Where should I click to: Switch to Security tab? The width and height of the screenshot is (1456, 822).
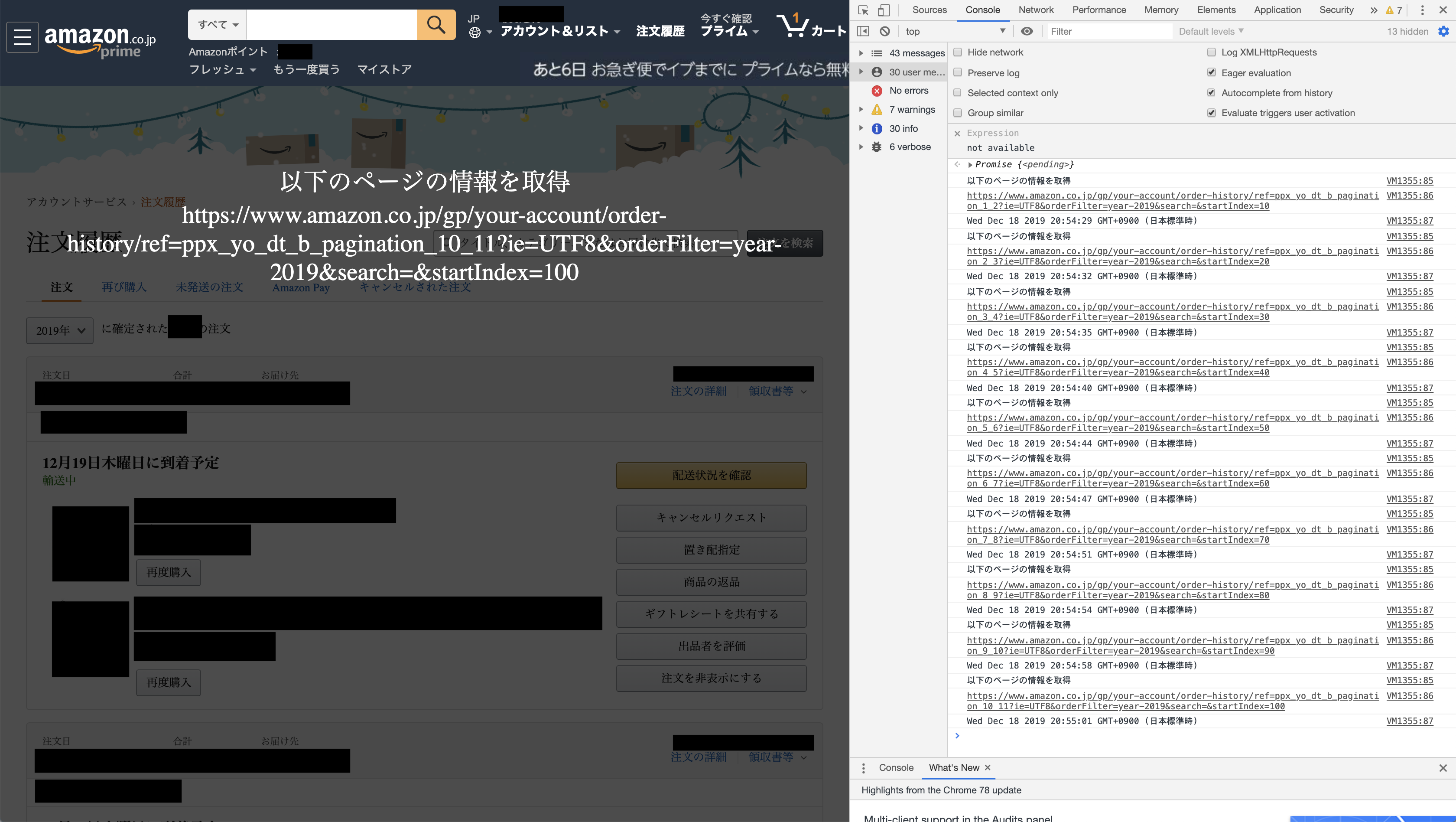coord(1336,10)
